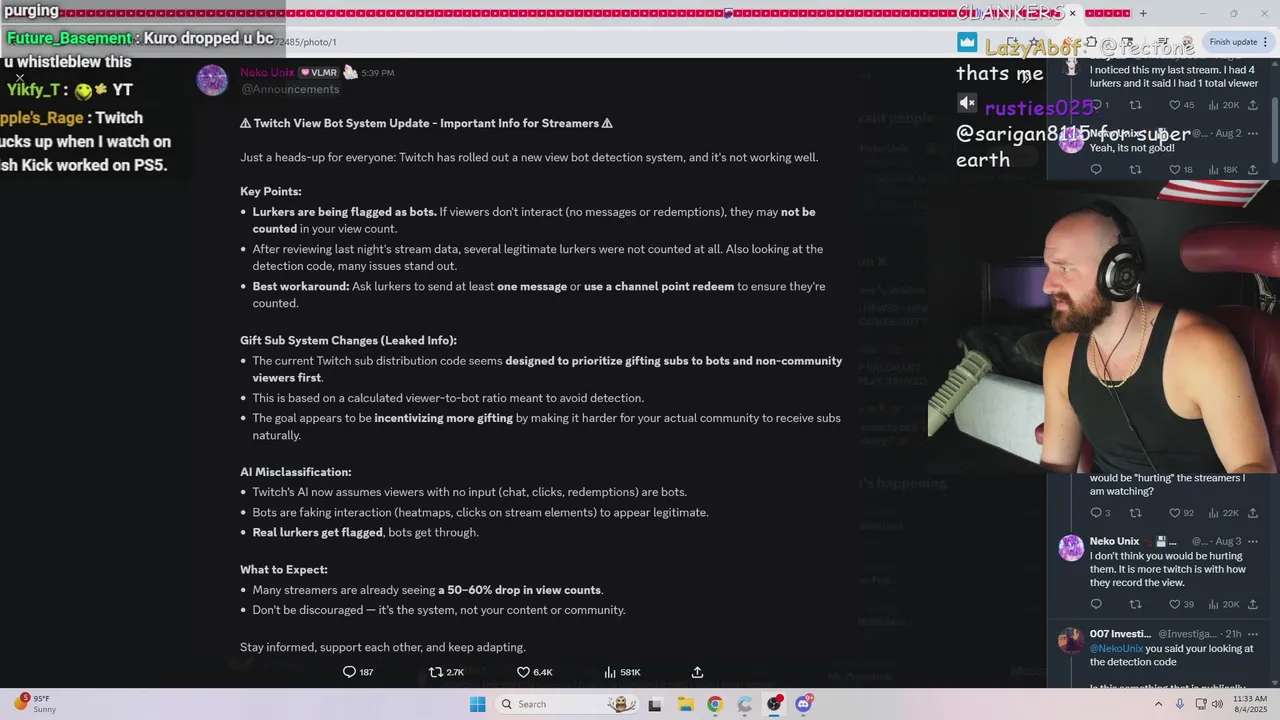
Task: Open volume control in system tray
Action: pos(1217,704)
